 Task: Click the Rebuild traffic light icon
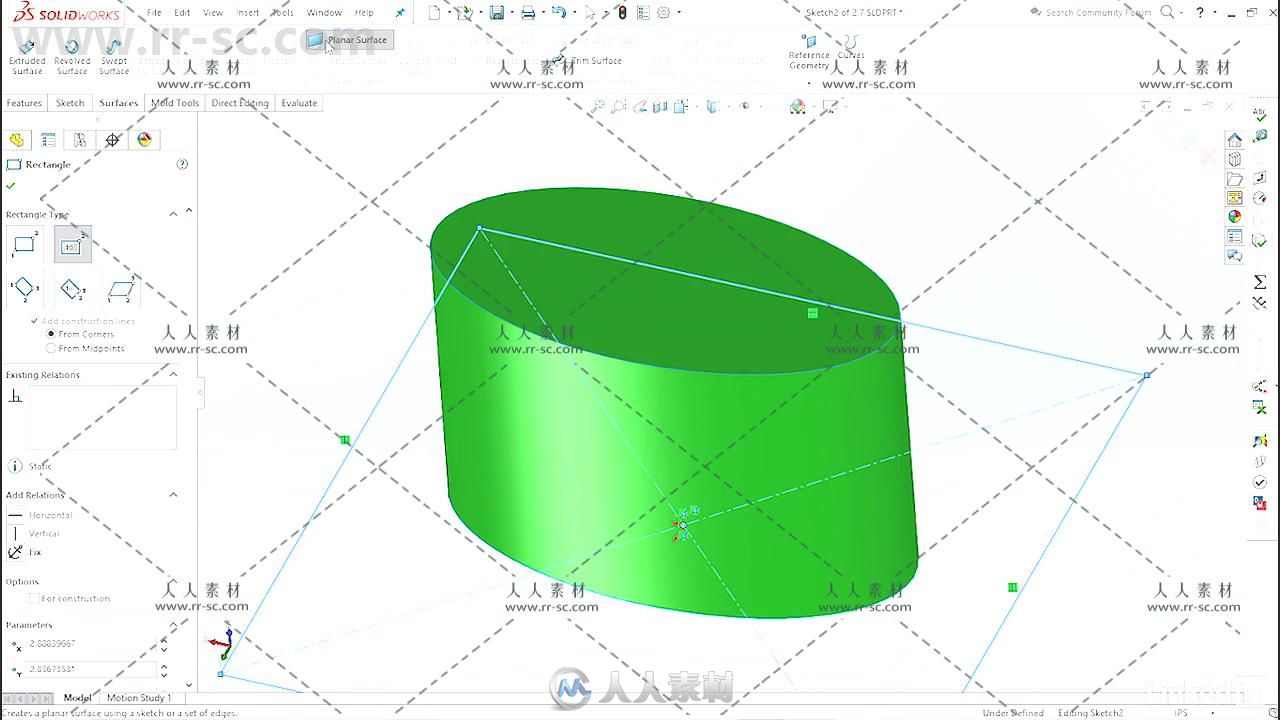pos(622,13)
